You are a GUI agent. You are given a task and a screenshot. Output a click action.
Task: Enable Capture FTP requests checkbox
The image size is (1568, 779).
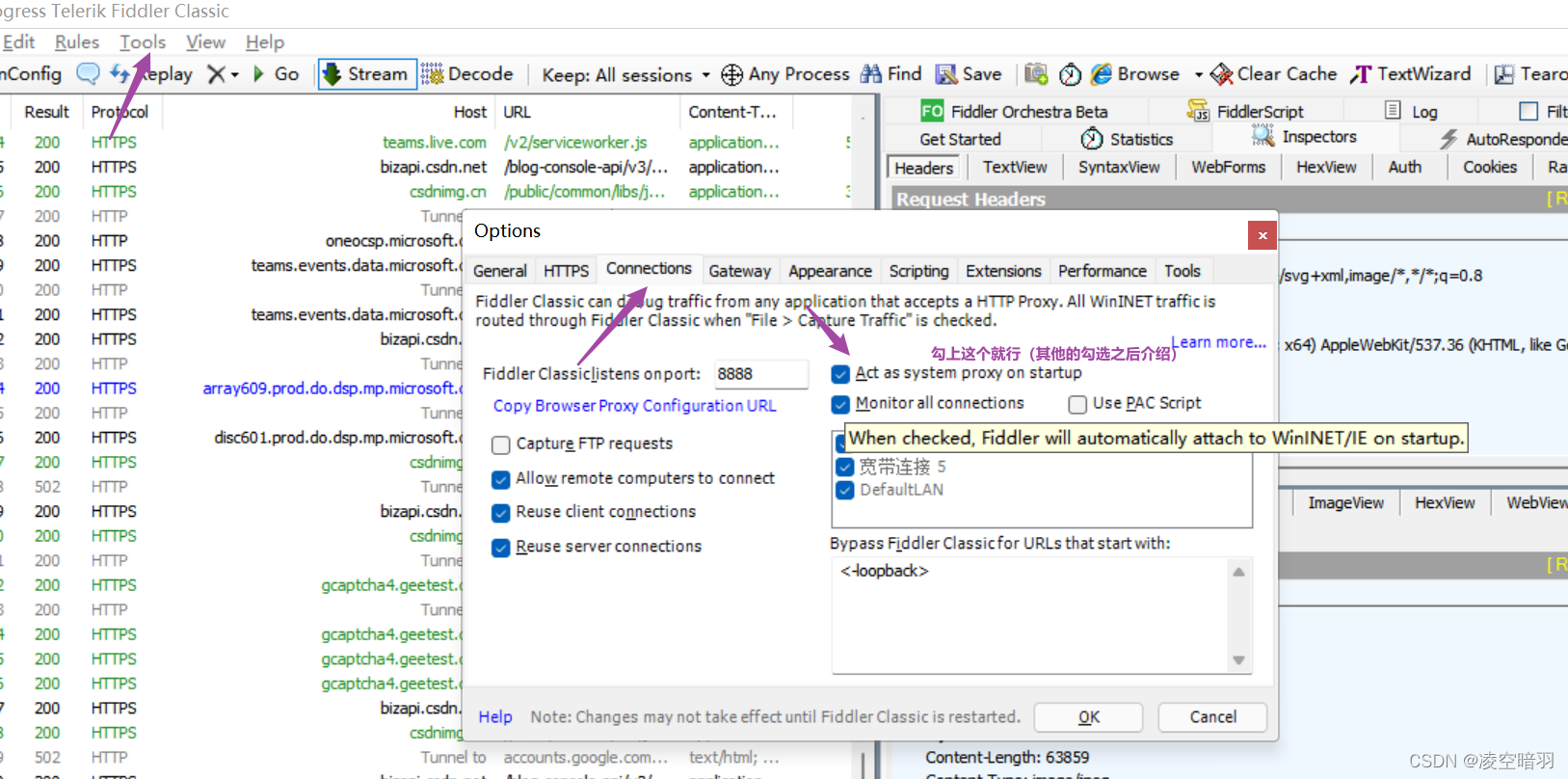coord(500,444)
